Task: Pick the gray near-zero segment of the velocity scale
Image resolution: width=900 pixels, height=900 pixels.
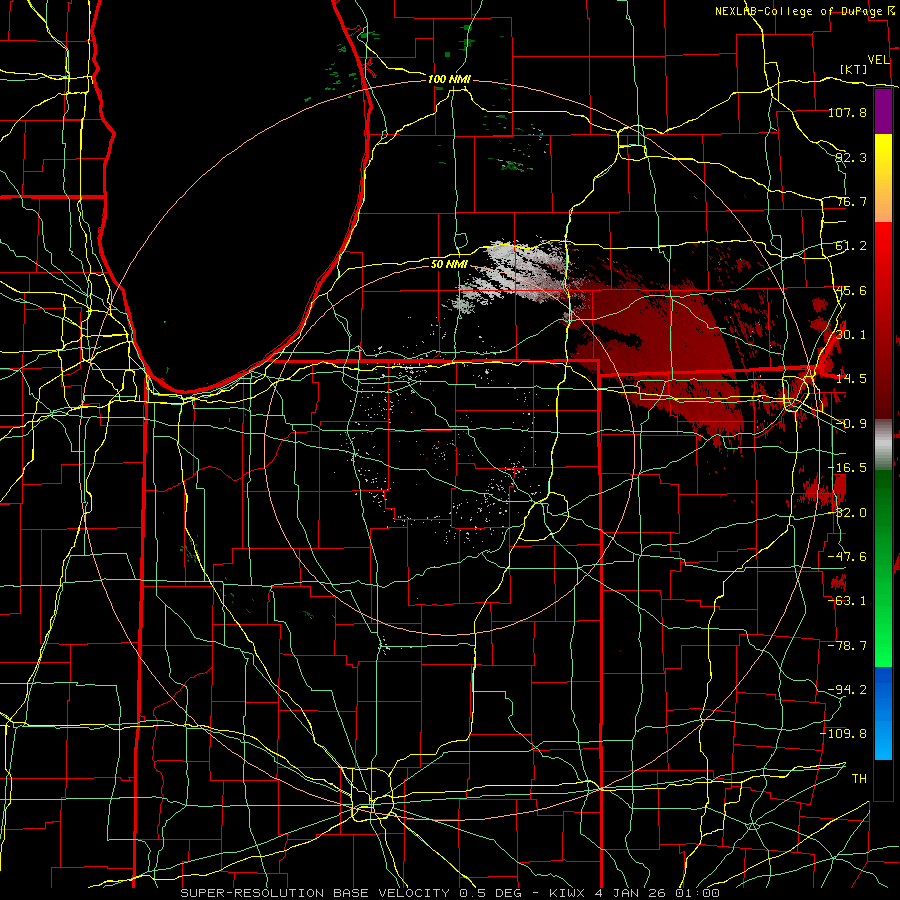Action: click(883, 445)
